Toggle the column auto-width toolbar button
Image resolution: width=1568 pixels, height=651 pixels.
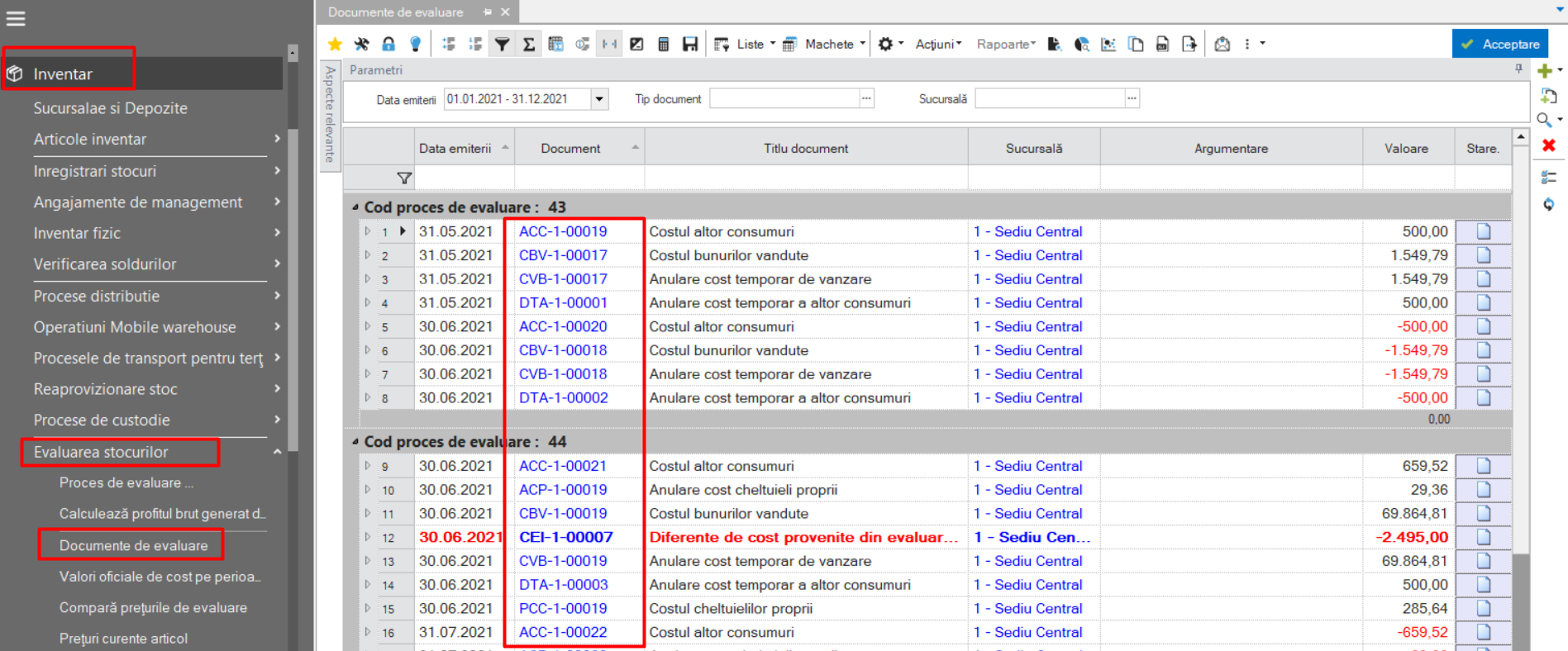(609, 44)
